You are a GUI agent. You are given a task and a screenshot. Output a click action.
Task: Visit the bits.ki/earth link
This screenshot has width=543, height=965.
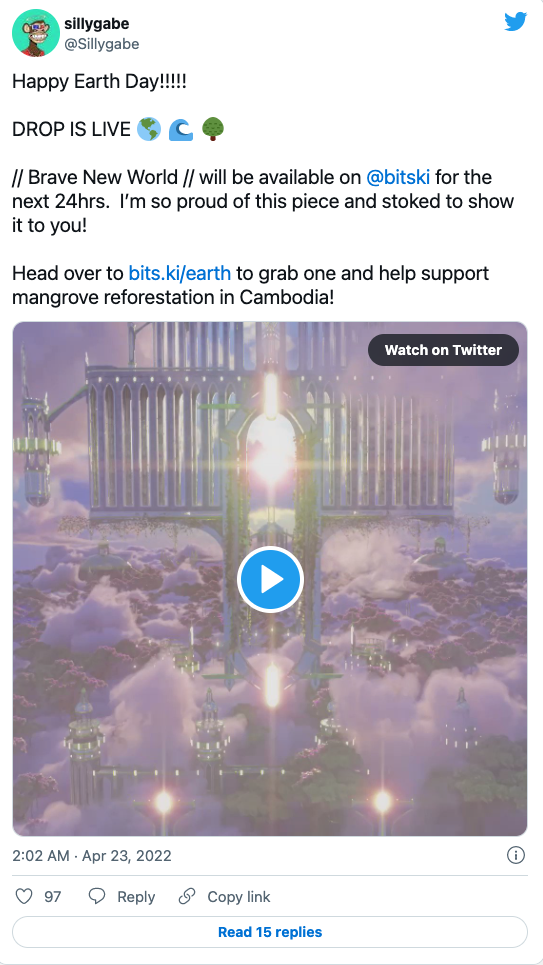(x=180, y=273)
